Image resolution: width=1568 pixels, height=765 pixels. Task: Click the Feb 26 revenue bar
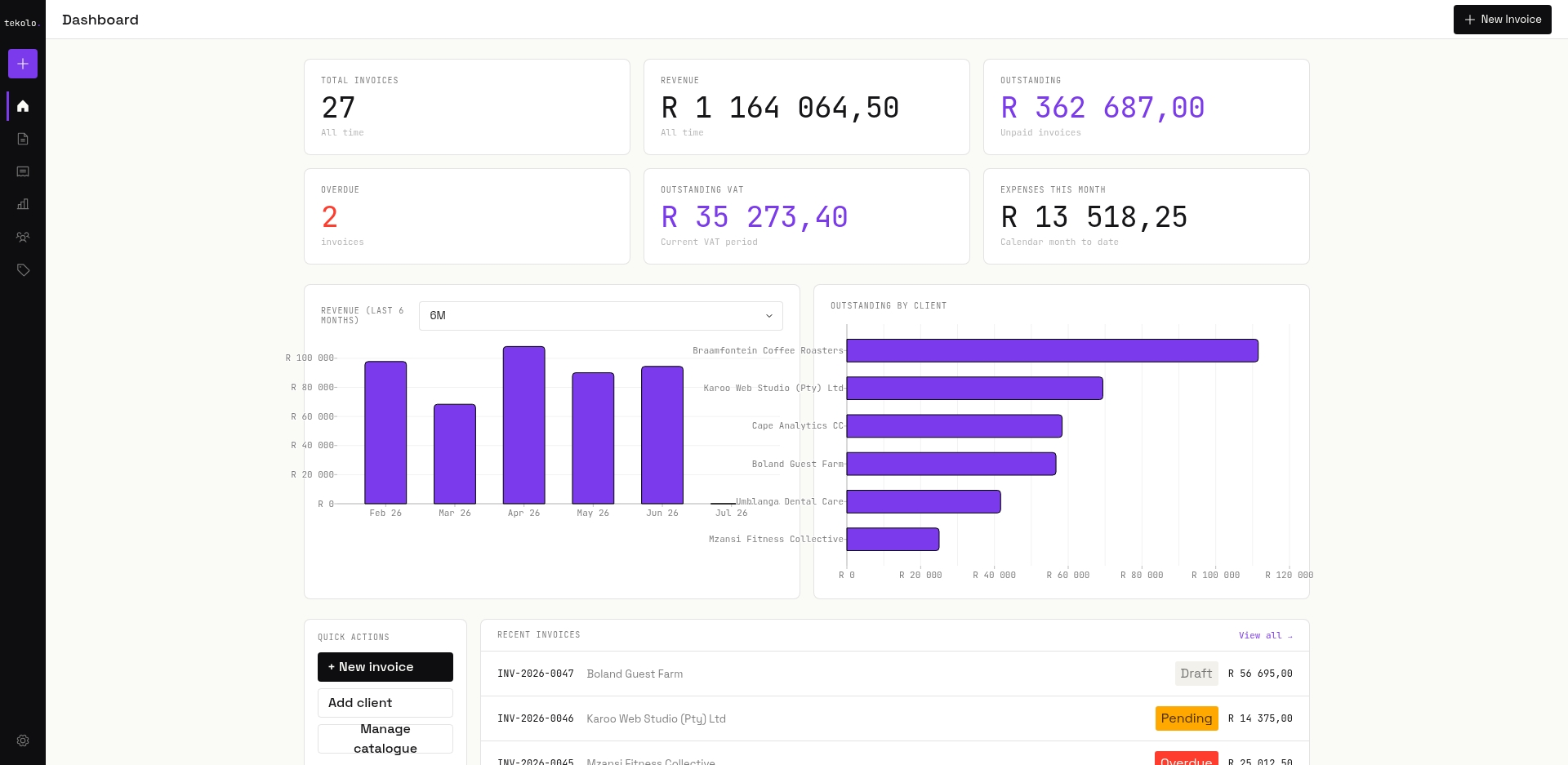point(385,433)
